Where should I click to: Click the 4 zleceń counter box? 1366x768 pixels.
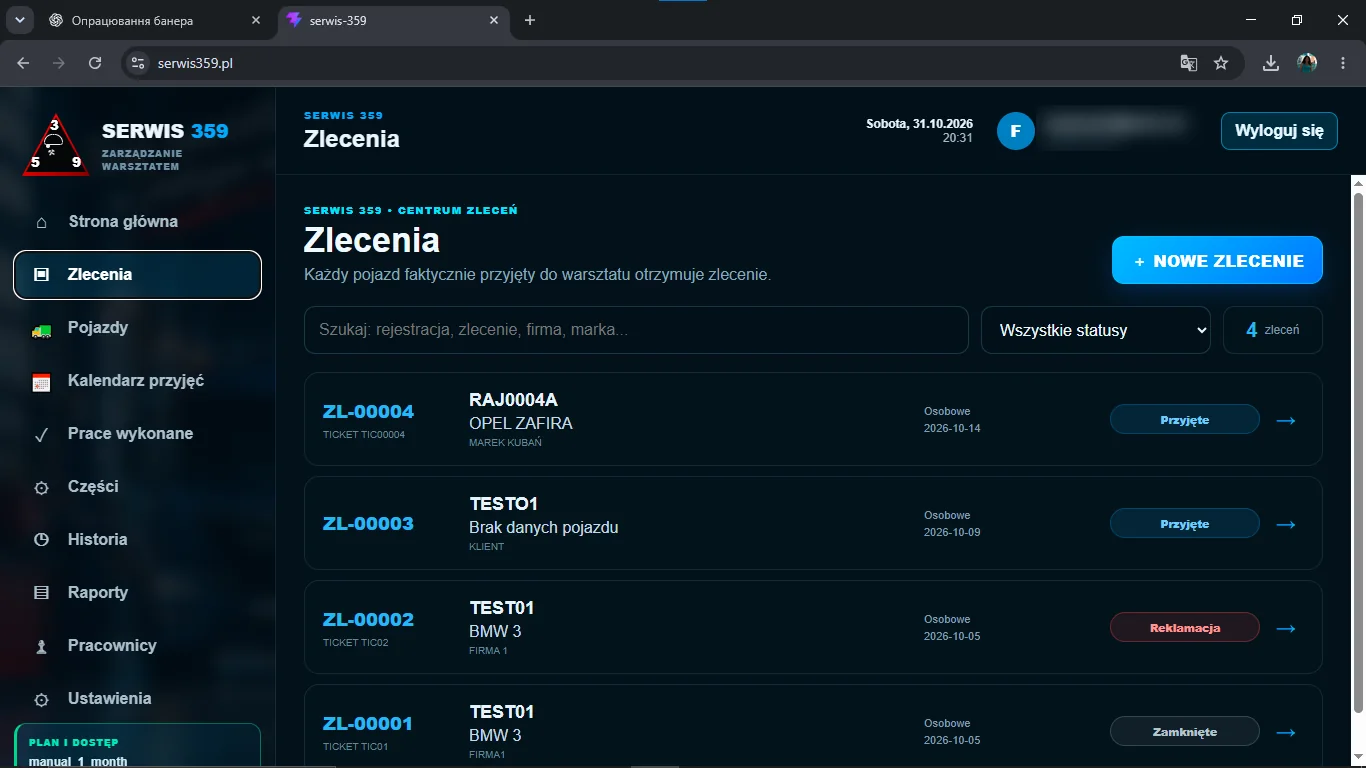(1273, 330)
